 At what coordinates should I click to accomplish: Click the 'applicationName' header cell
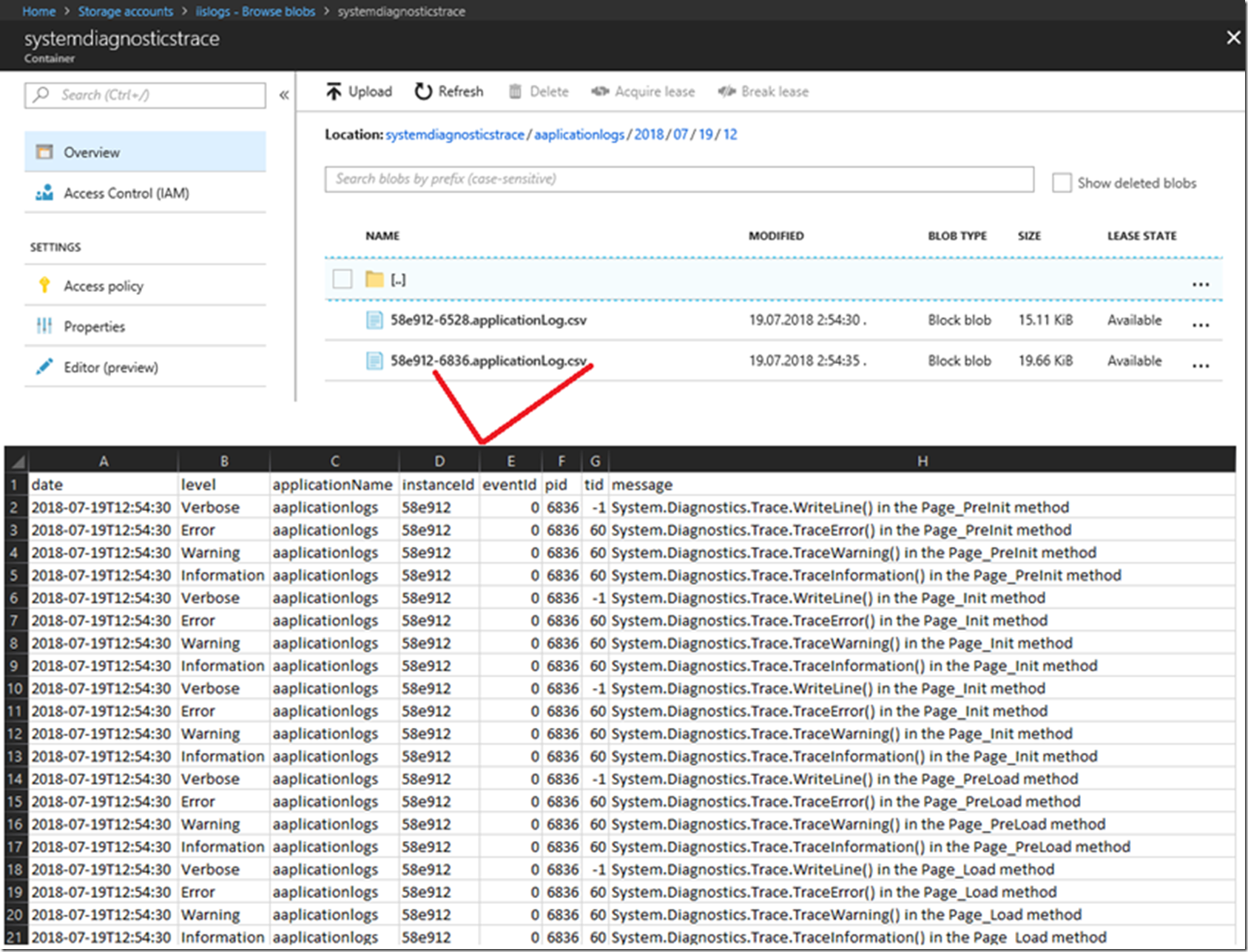point(334,485)
